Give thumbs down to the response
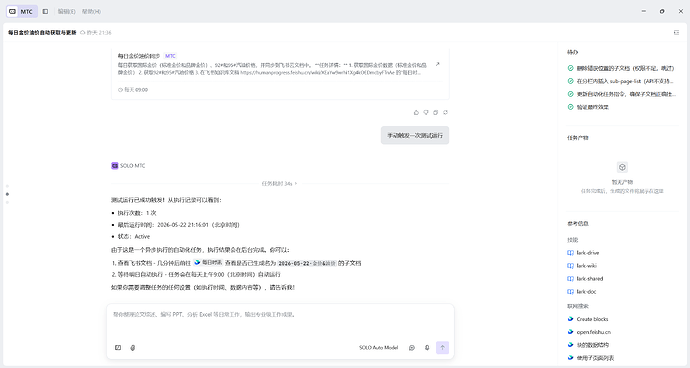The image size is (690, 368). coord(426,113)
